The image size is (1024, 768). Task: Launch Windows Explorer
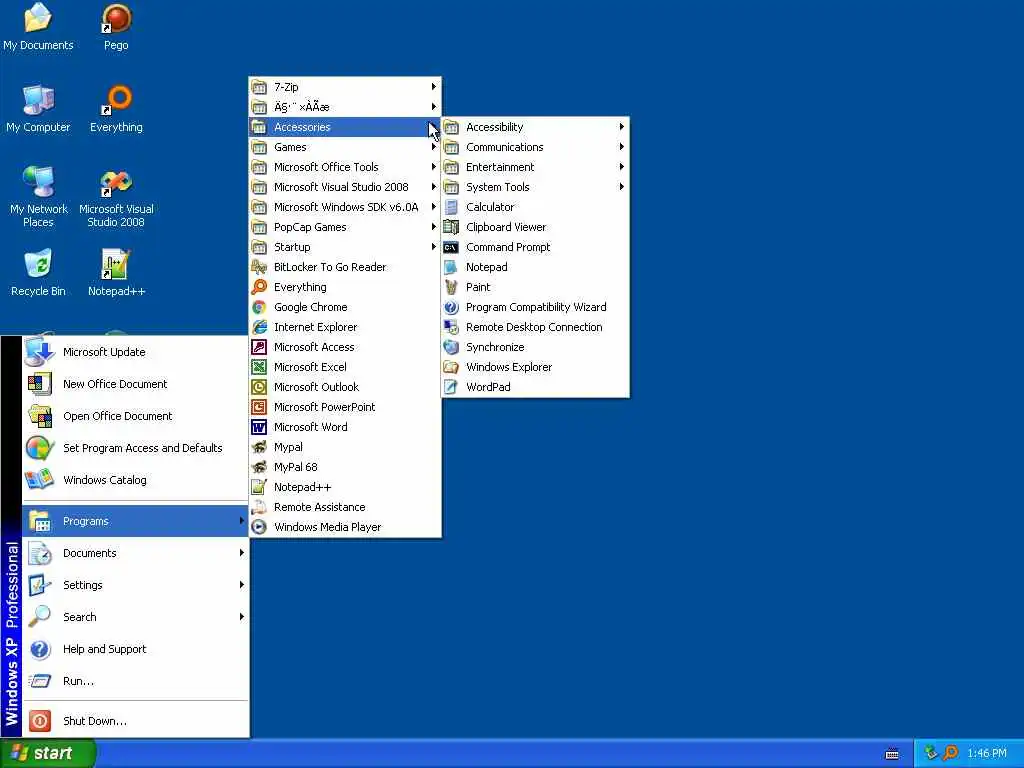536,367
